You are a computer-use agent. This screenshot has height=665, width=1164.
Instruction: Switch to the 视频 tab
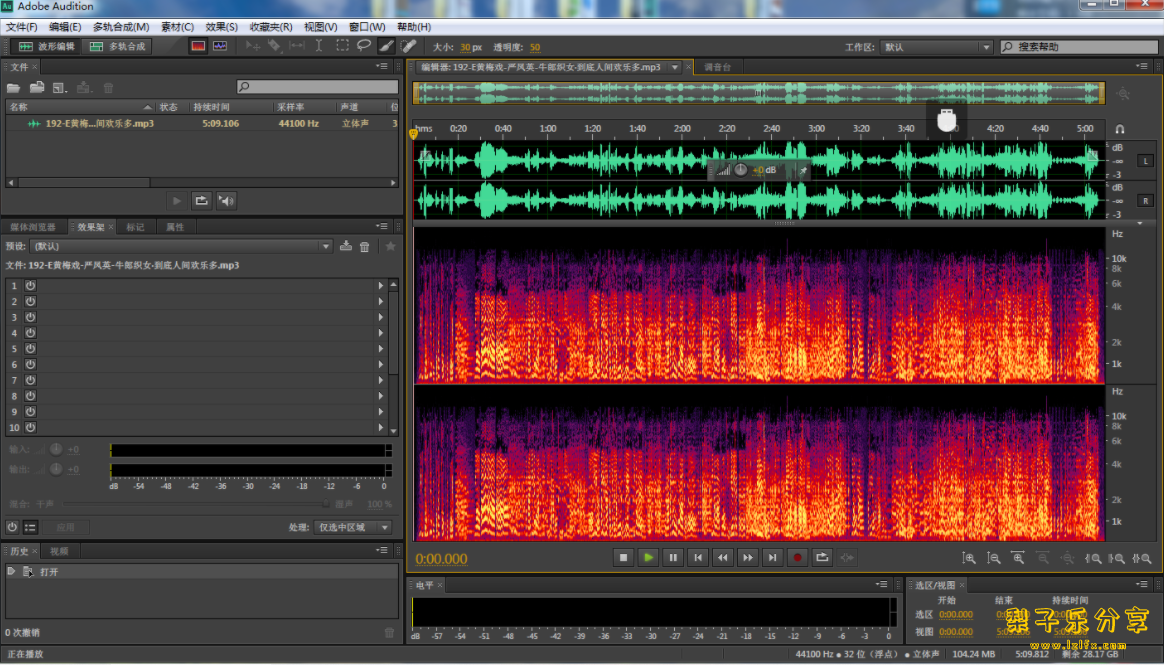click(59, 551)
